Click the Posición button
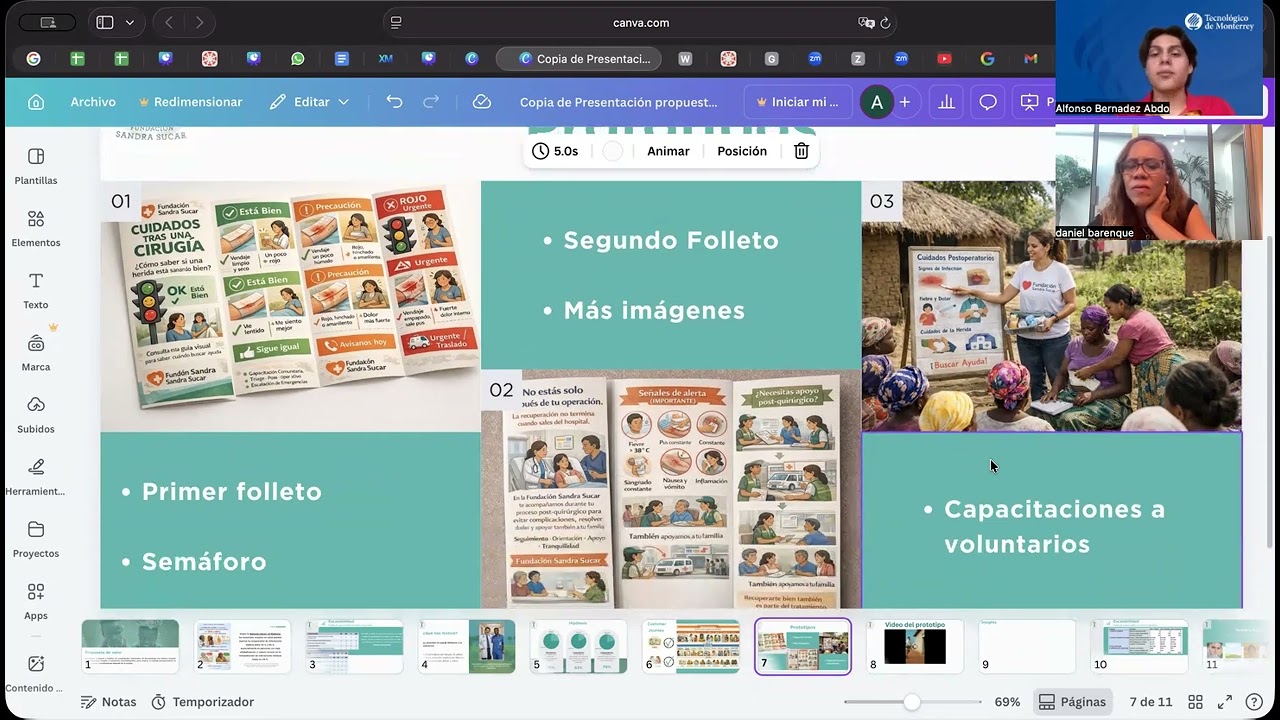 (742, 151)
